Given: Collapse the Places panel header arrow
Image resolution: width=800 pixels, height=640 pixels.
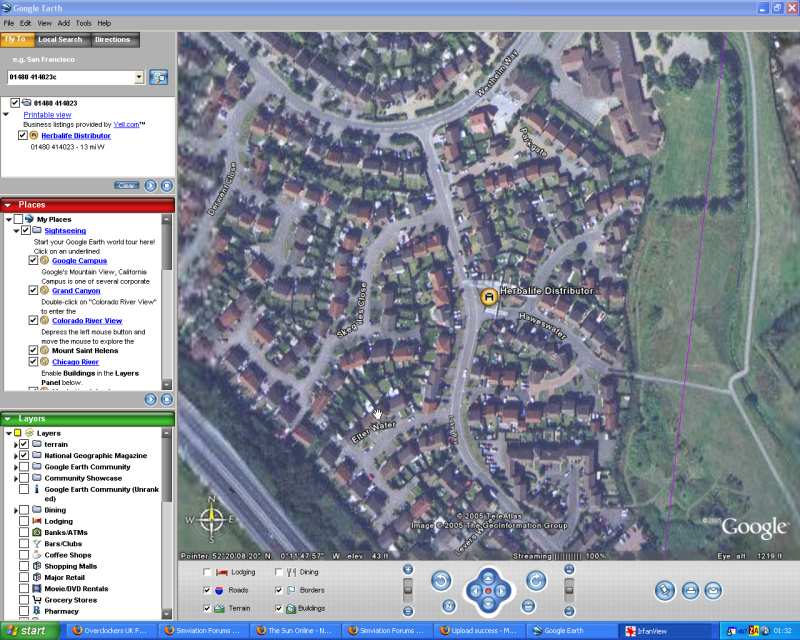Looking at the screenshot, I should tap(8, 205).
